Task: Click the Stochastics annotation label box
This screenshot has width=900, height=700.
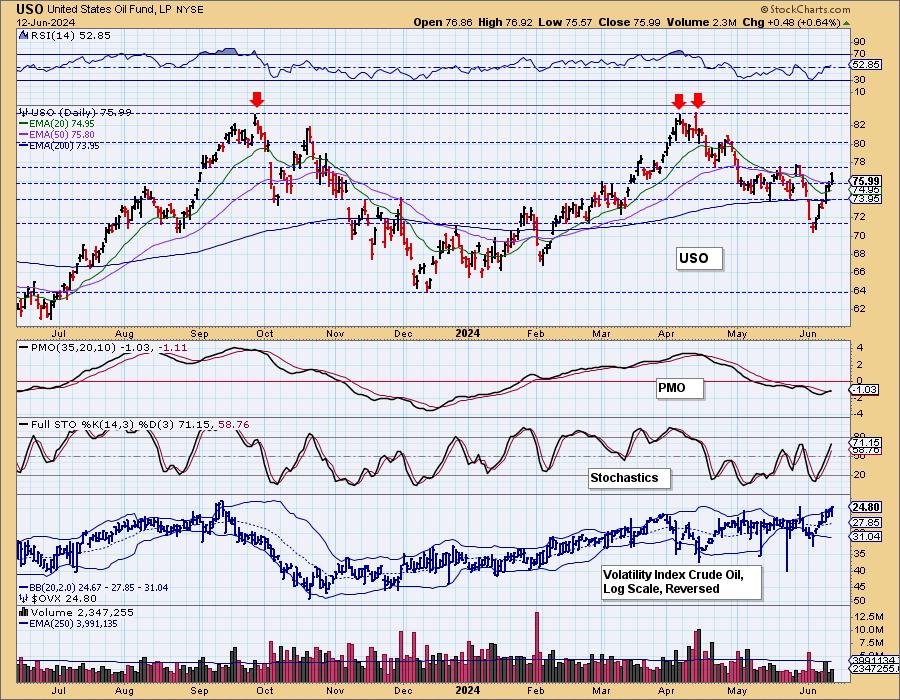Action: 629,477
